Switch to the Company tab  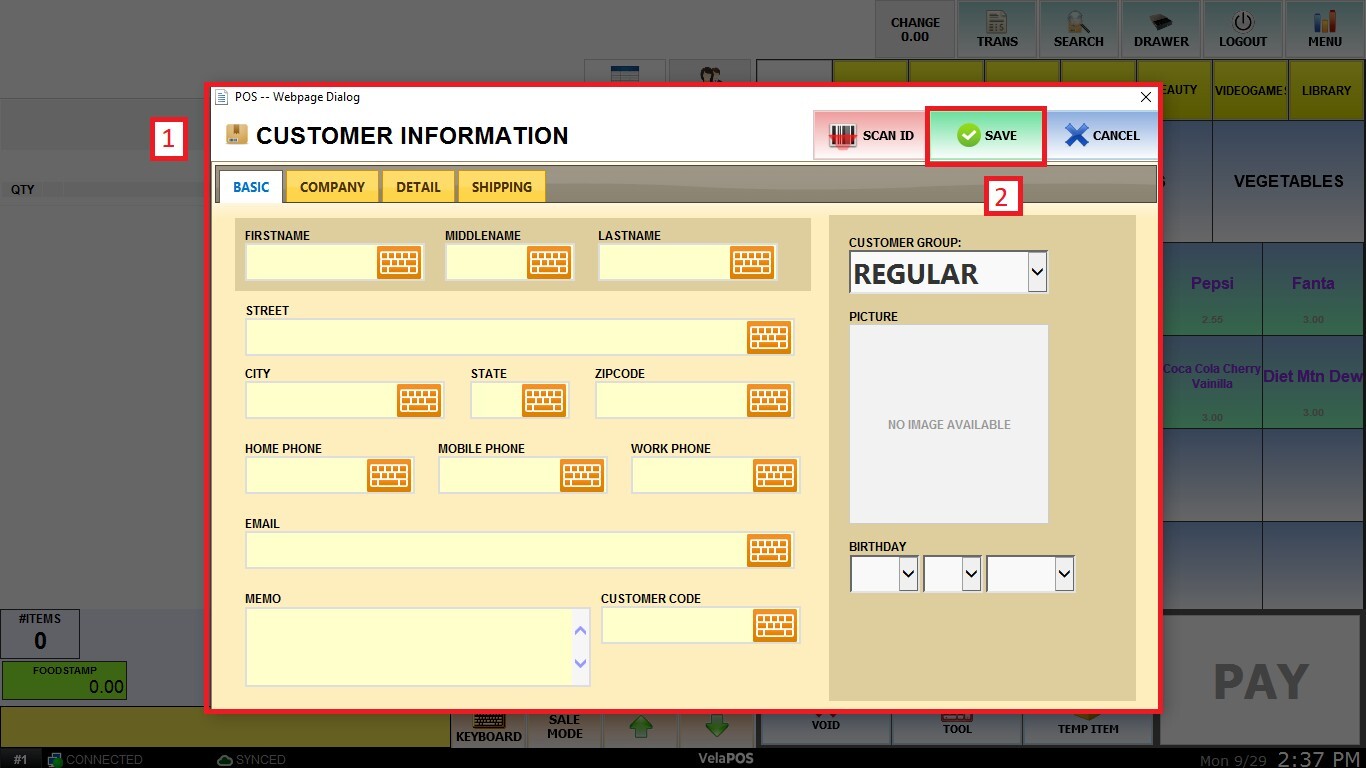(x=332, y=187)
